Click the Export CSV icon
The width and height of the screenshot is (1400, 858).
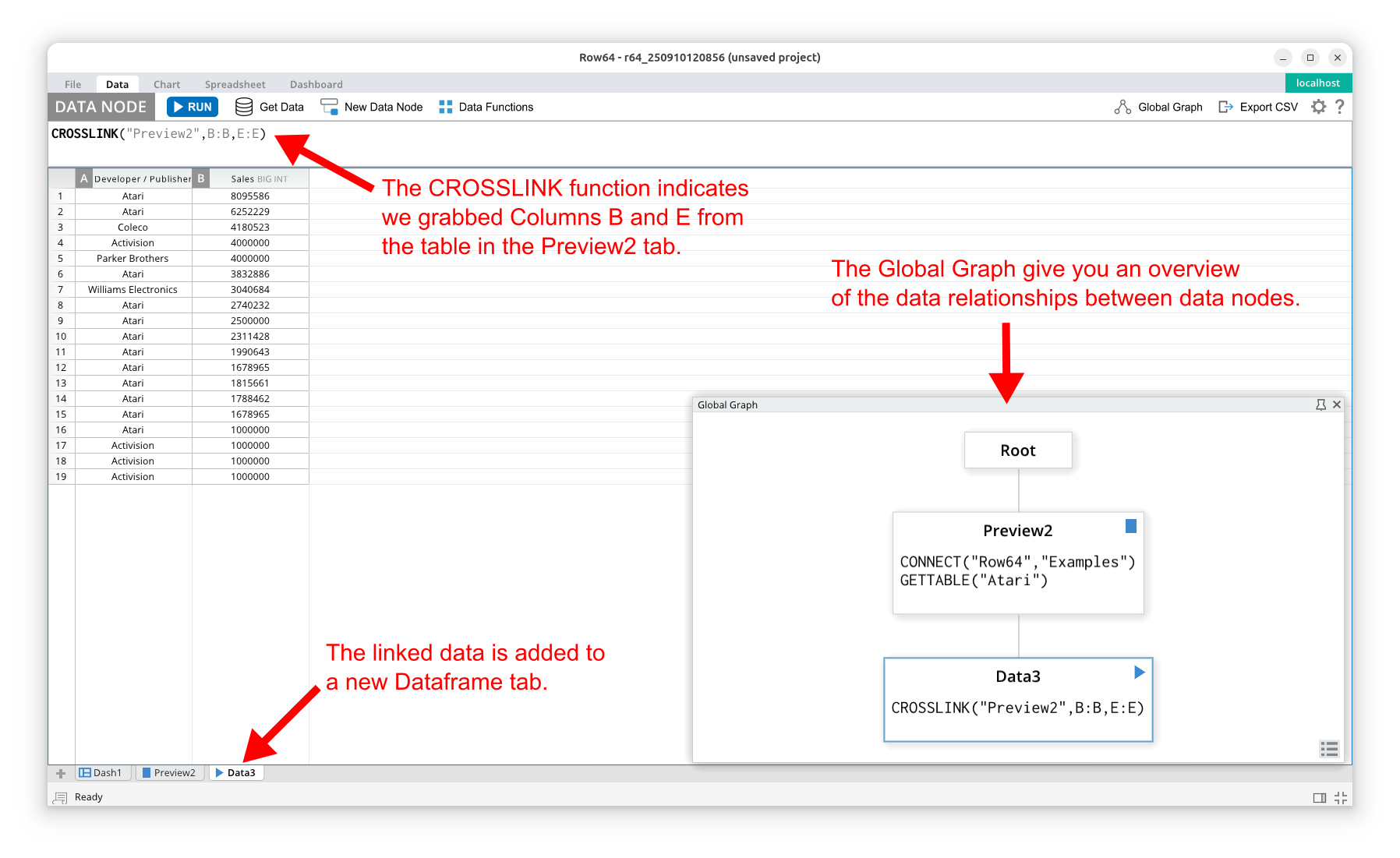click(1226, 107)
